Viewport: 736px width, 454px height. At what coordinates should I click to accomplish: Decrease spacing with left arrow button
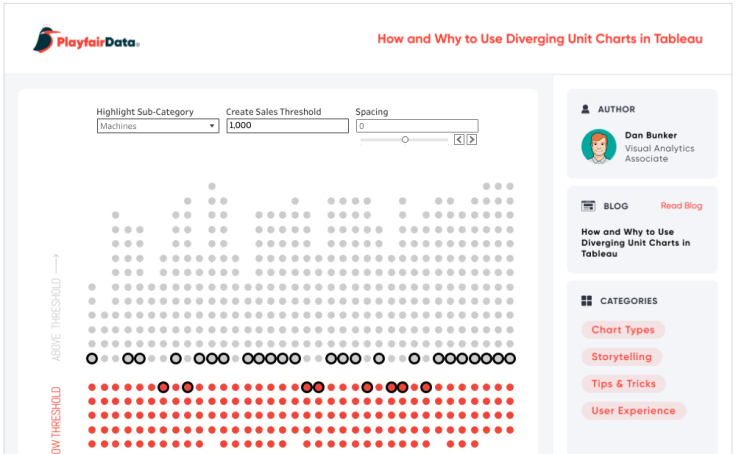coord(459,139)
